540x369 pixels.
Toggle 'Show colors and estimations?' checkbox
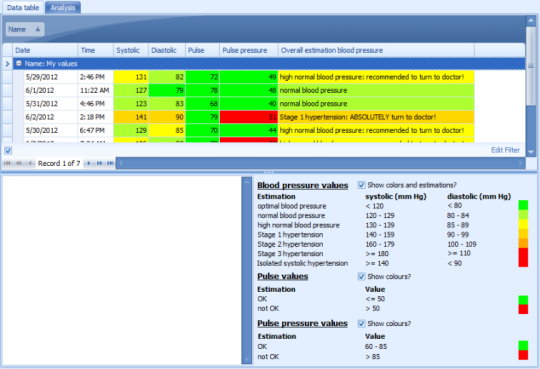click(x=361, y=185)
